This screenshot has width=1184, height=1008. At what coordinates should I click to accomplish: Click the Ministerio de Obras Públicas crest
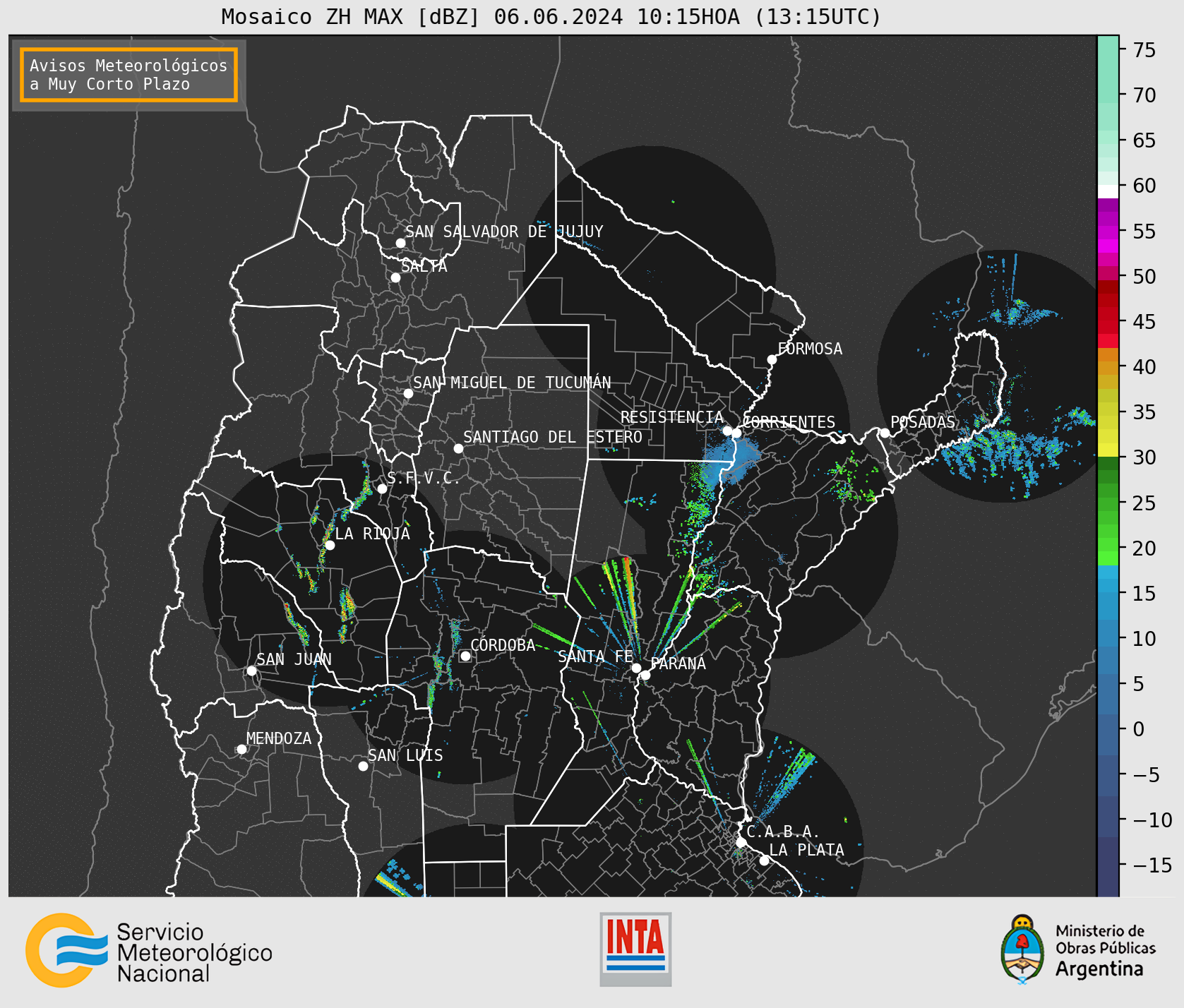click(x=1022, y=949)
